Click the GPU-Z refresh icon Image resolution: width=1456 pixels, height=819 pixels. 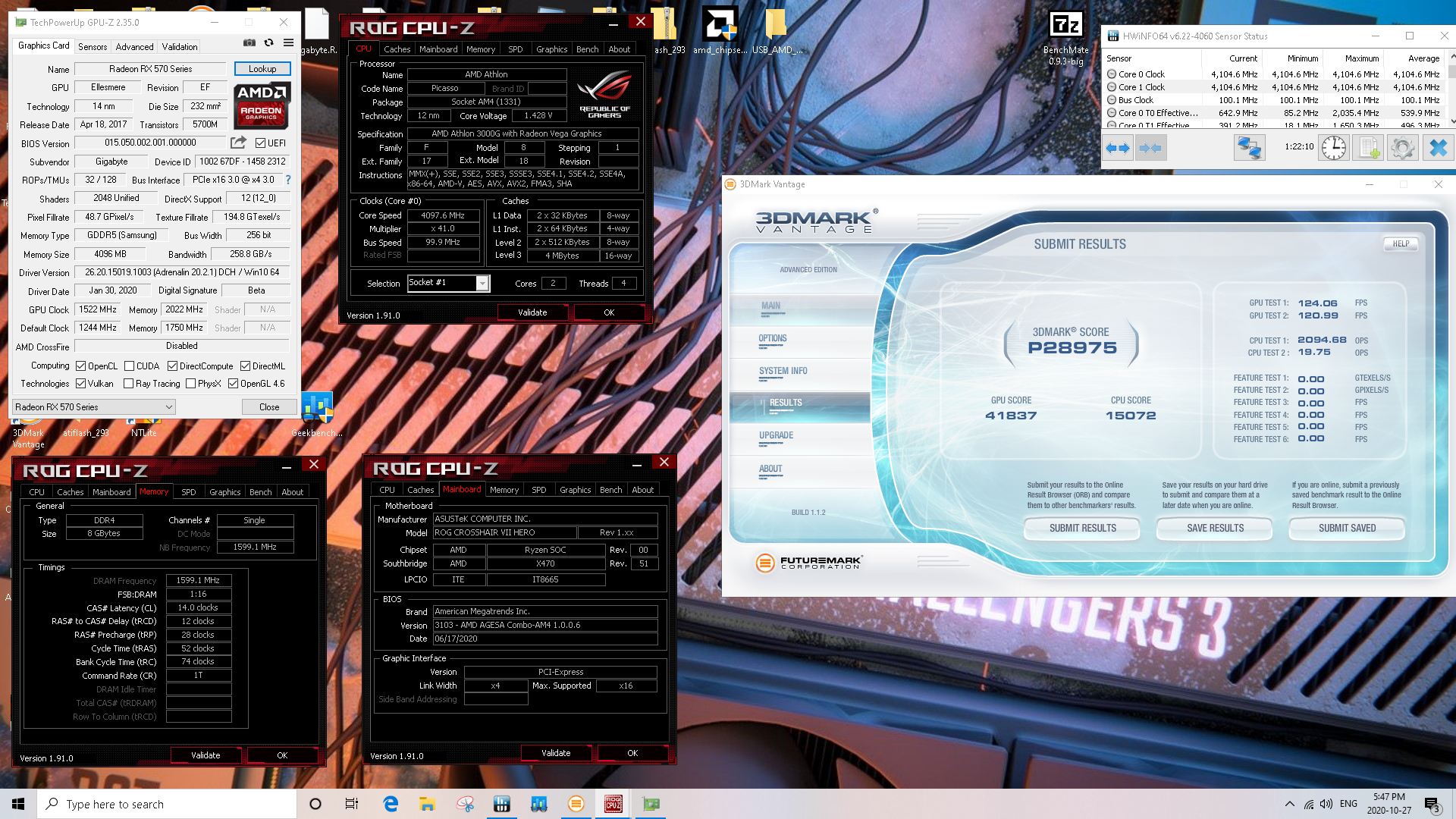click(268, 43)
